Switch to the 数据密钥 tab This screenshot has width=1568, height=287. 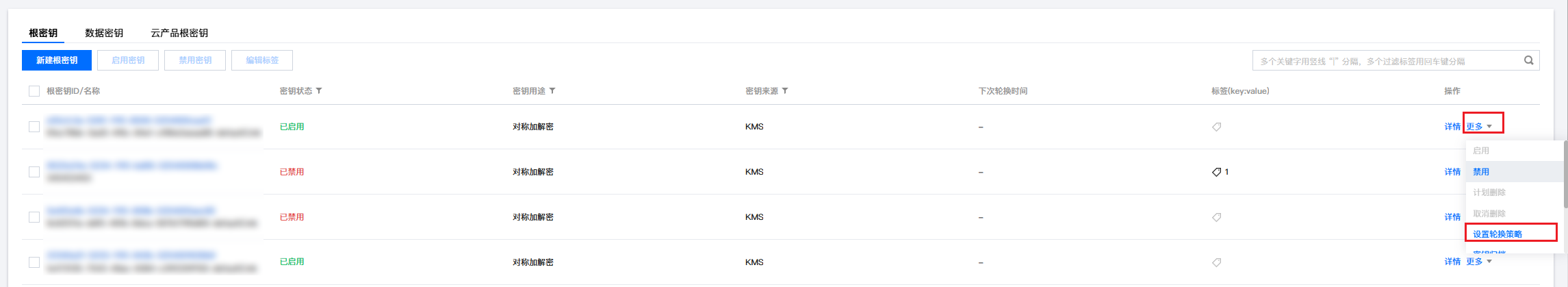click(x=104, y=33)
